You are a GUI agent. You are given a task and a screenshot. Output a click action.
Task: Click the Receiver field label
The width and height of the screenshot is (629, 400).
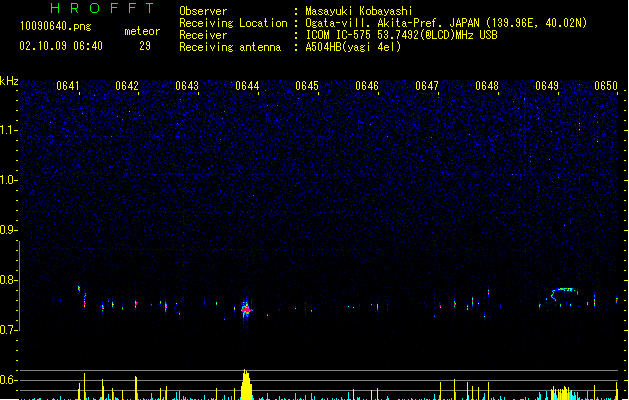point(203,35)
